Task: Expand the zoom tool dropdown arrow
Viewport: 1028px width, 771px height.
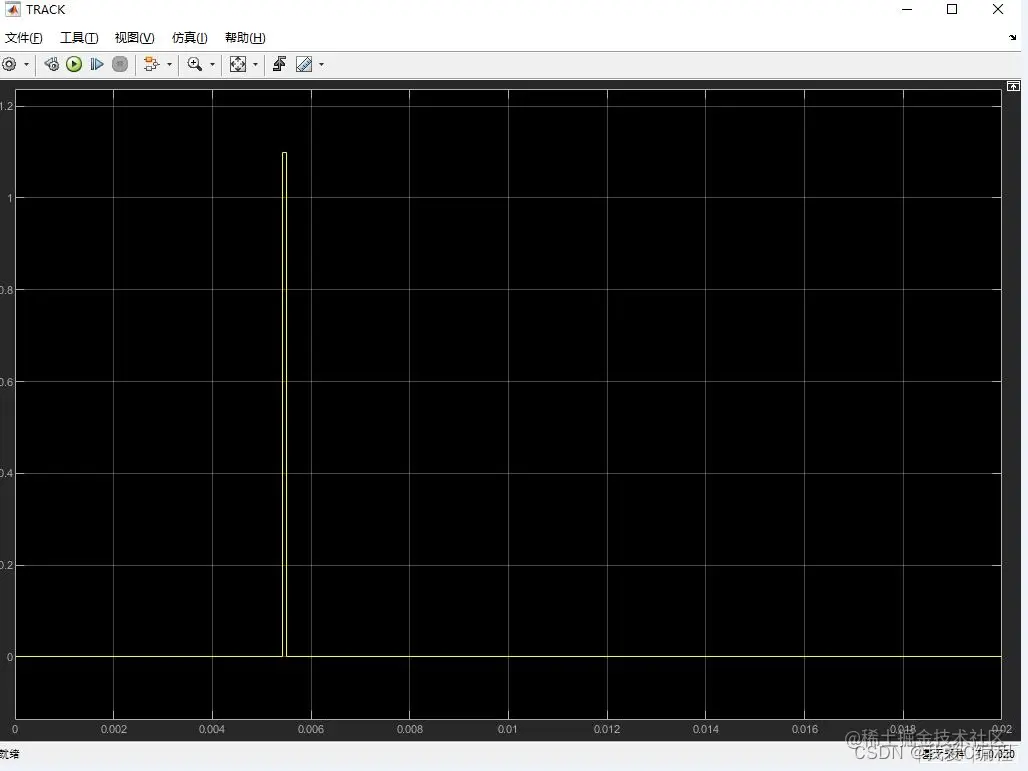Action: click(x=212, y=64)
